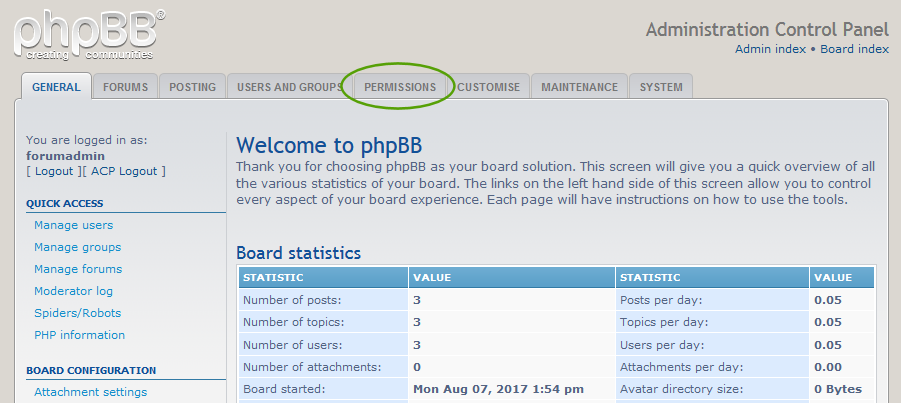Open the Forums tab
The height and width of the screenshot is (403, 901).
tap(125, 87)
